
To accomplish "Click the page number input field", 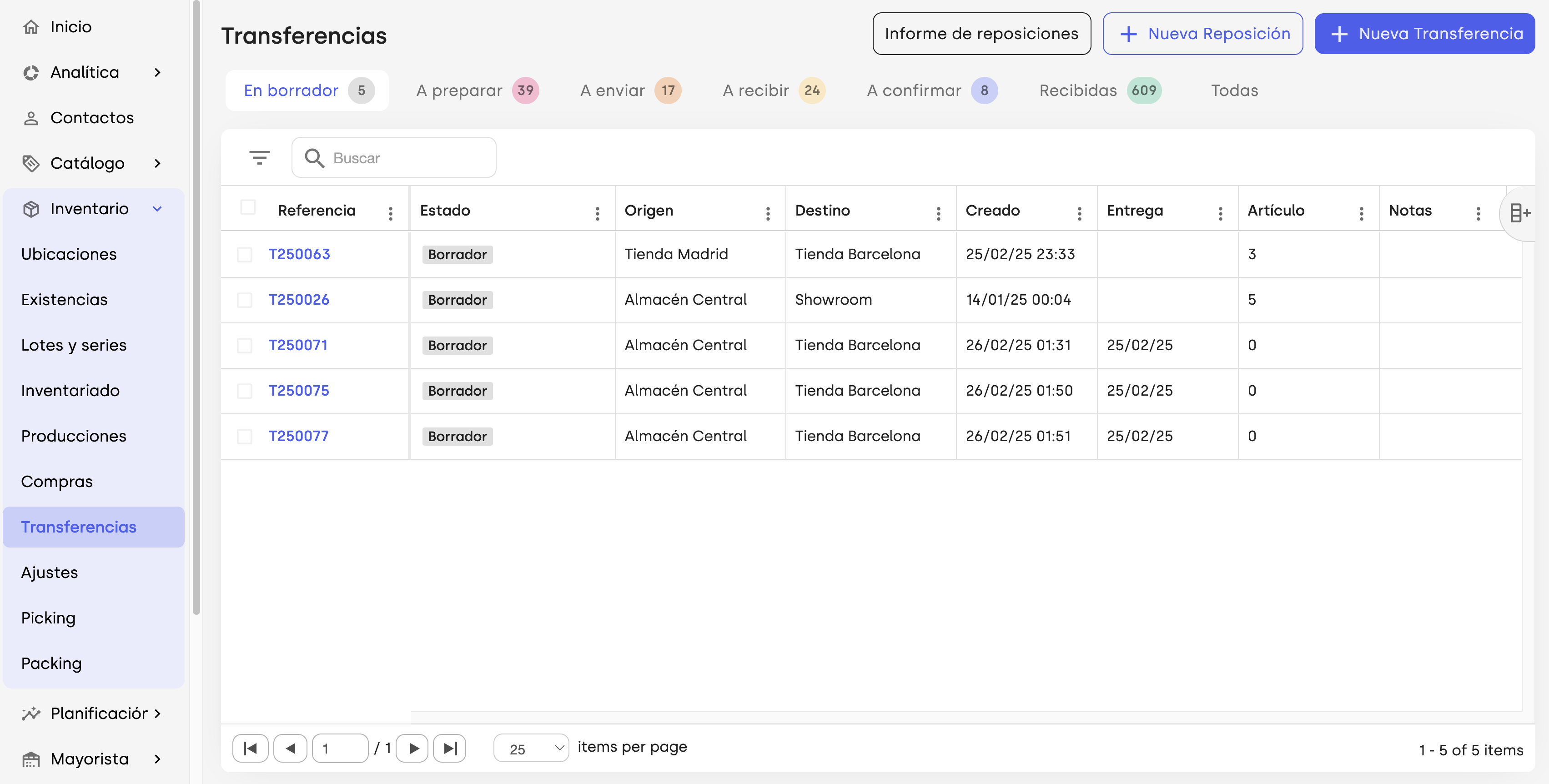I will pyautogui.click(x=340, y=749).
